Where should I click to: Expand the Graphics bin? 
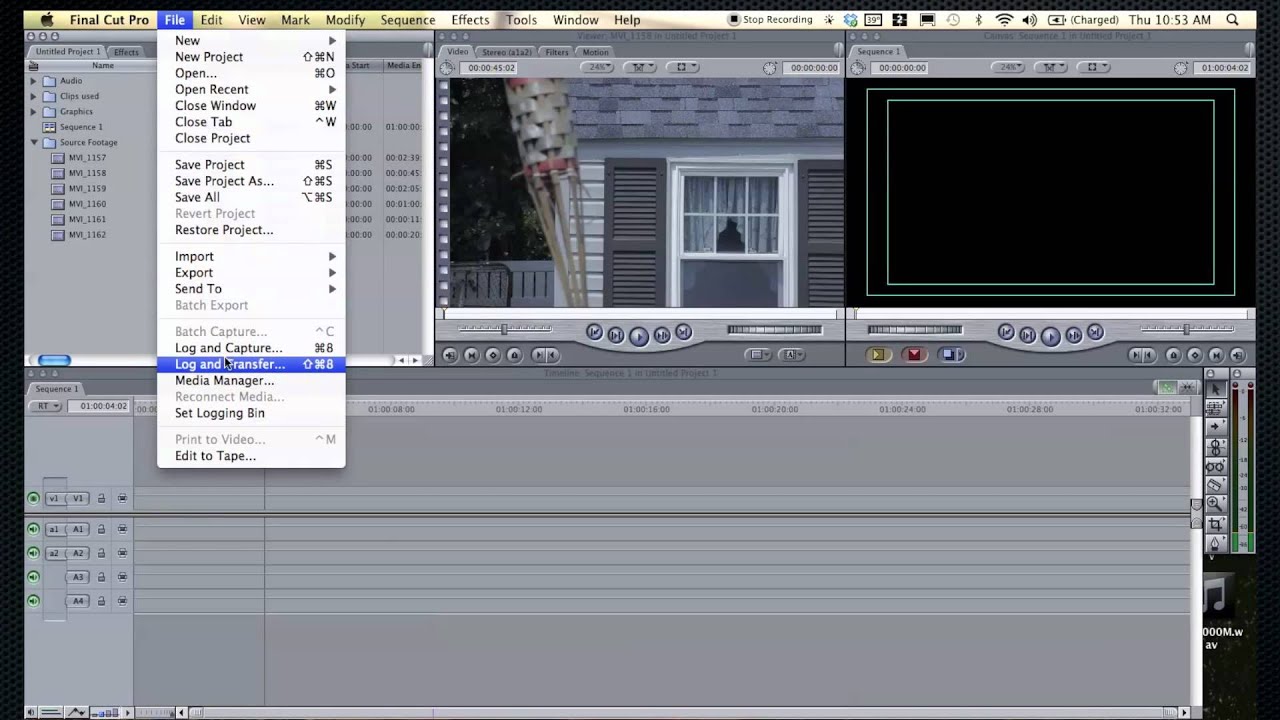(x=33, y=112)
